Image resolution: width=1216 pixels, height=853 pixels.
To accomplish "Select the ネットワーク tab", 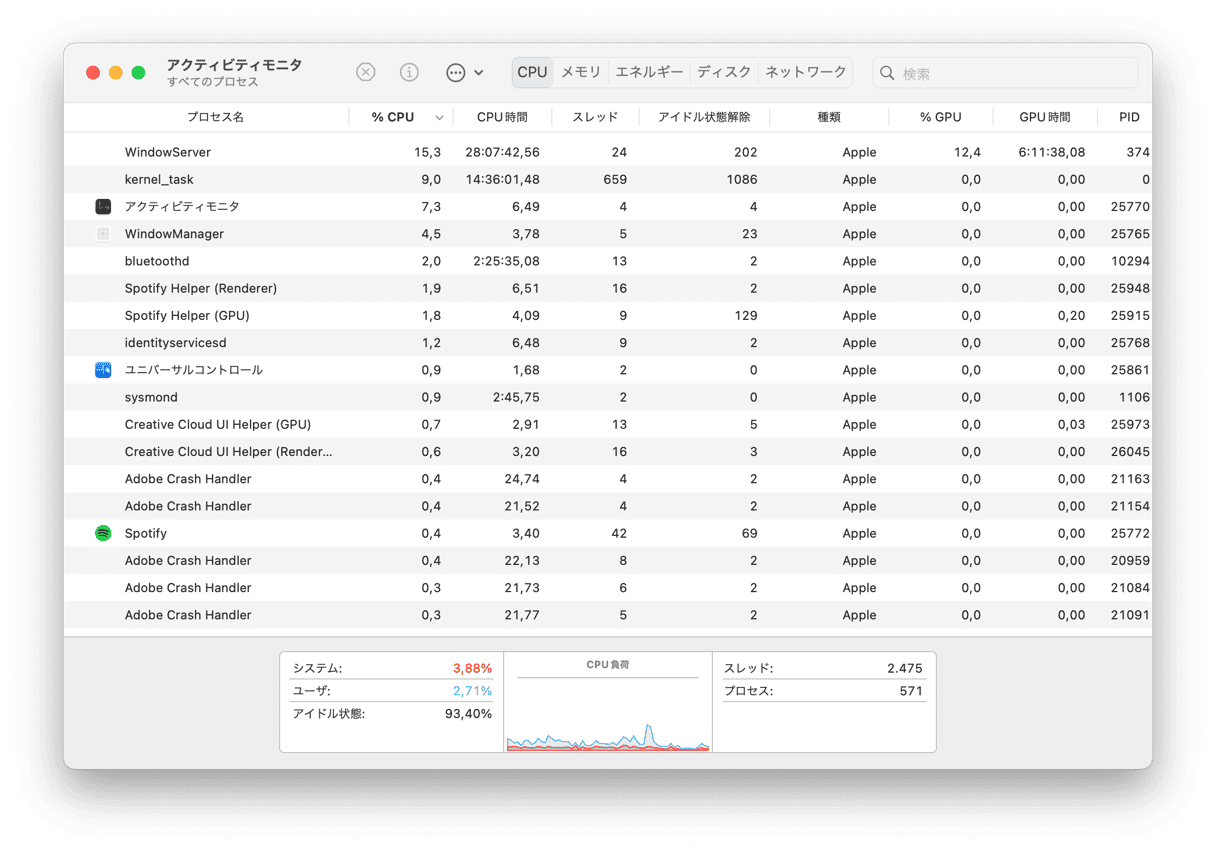I will click(x=806, y=72).
